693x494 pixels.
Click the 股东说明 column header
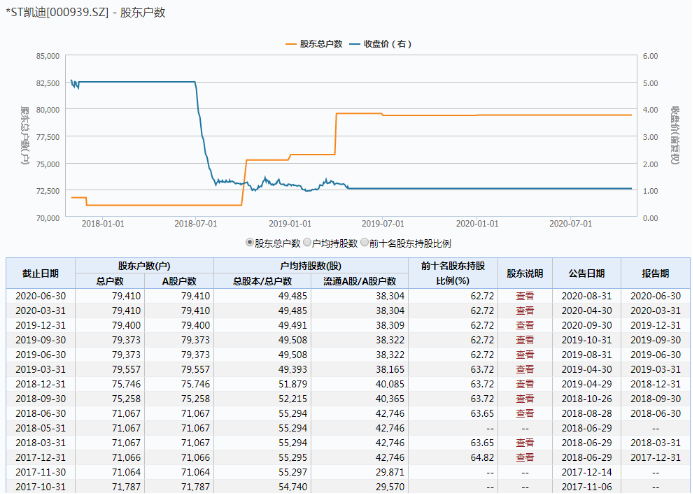pyautogui.click(x=525, y=274)
